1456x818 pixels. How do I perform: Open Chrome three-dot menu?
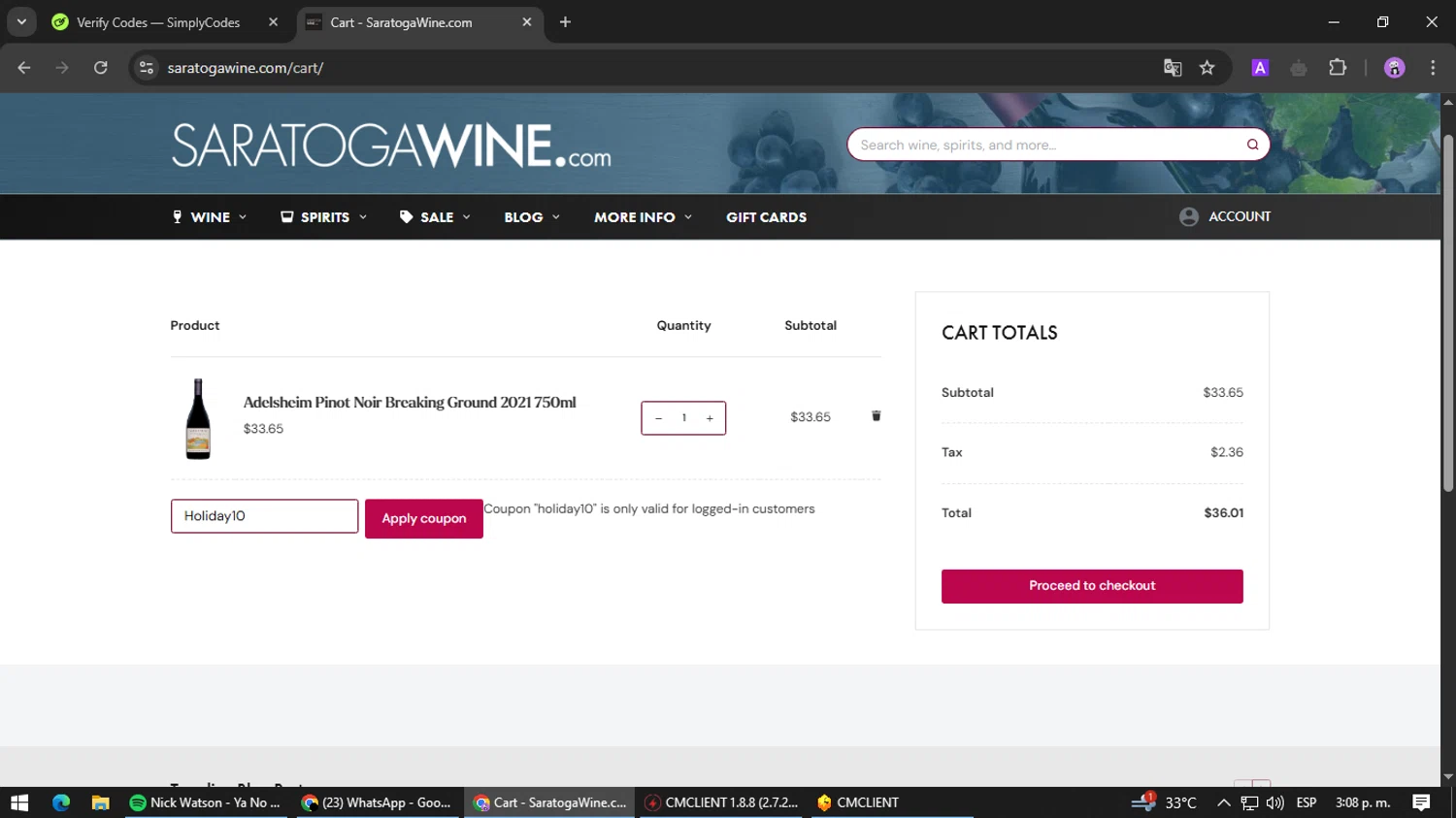(1433, 68)
